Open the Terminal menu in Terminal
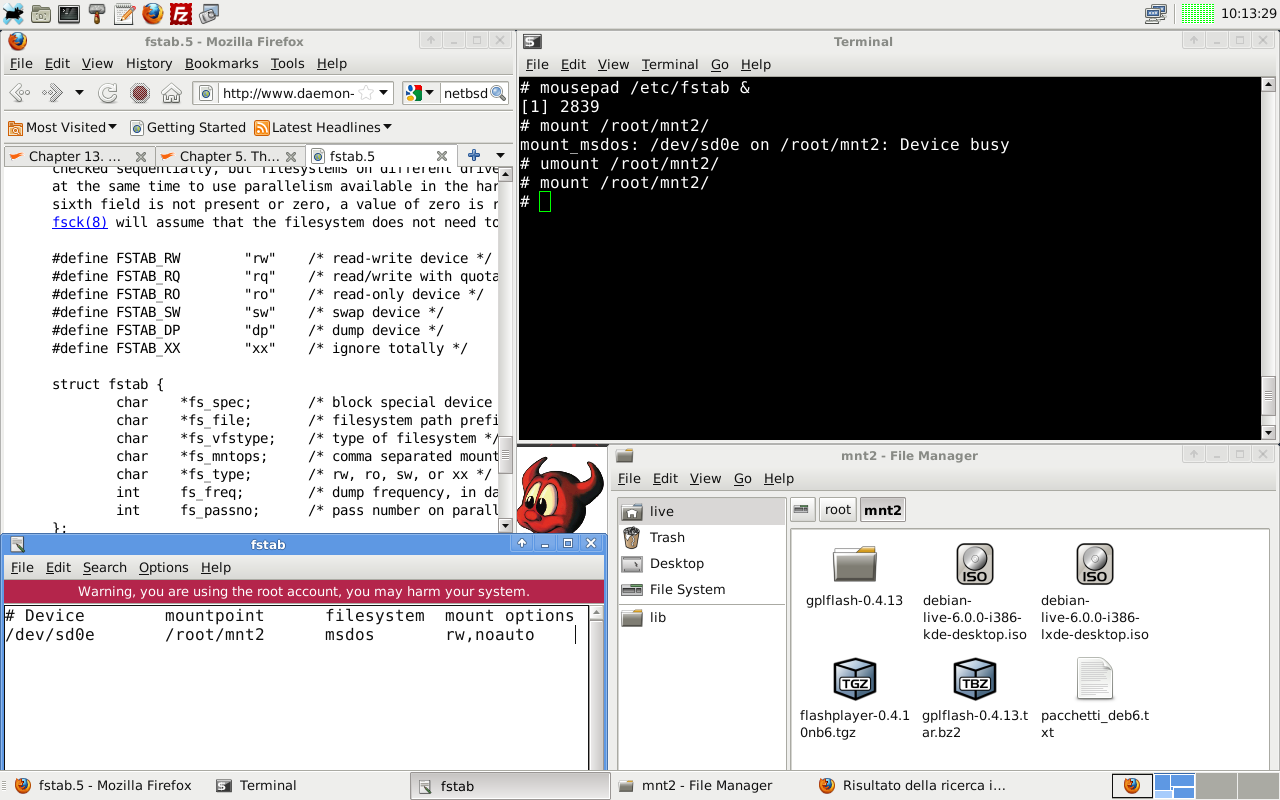Viewport: 1280px width, 800px height. (x=670, y=64)
